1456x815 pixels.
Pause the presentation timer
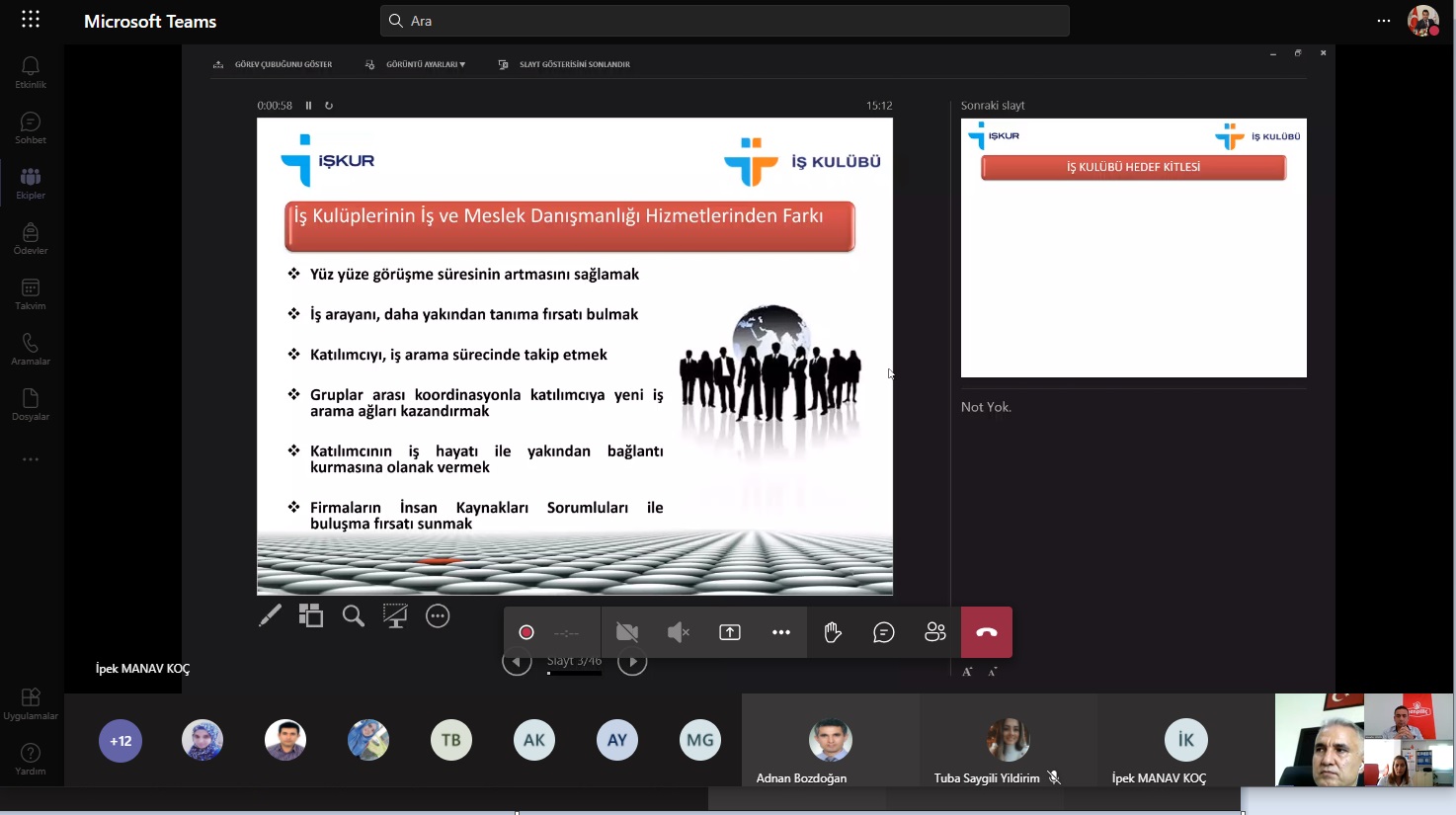click(x=308, y=106)
